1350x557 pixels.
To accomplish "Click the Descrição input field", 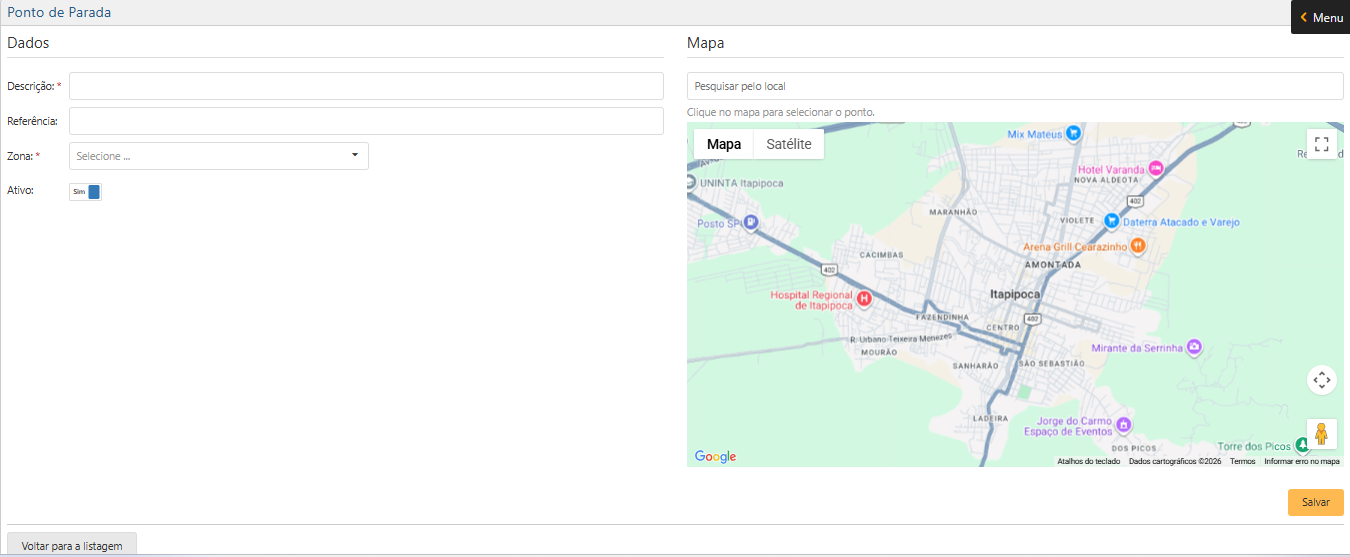I will (366, 86).
